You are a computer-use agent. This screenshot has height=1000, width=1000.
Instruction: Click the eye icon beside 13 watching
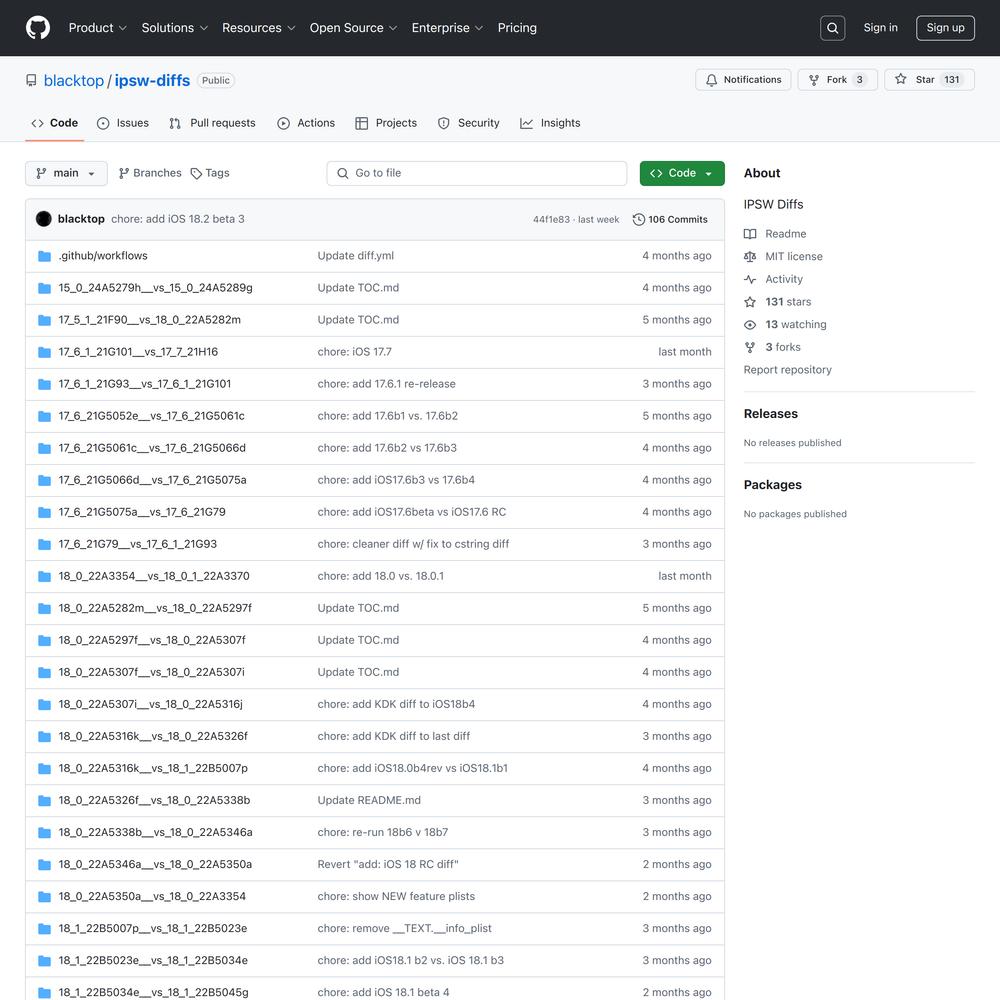750,325
